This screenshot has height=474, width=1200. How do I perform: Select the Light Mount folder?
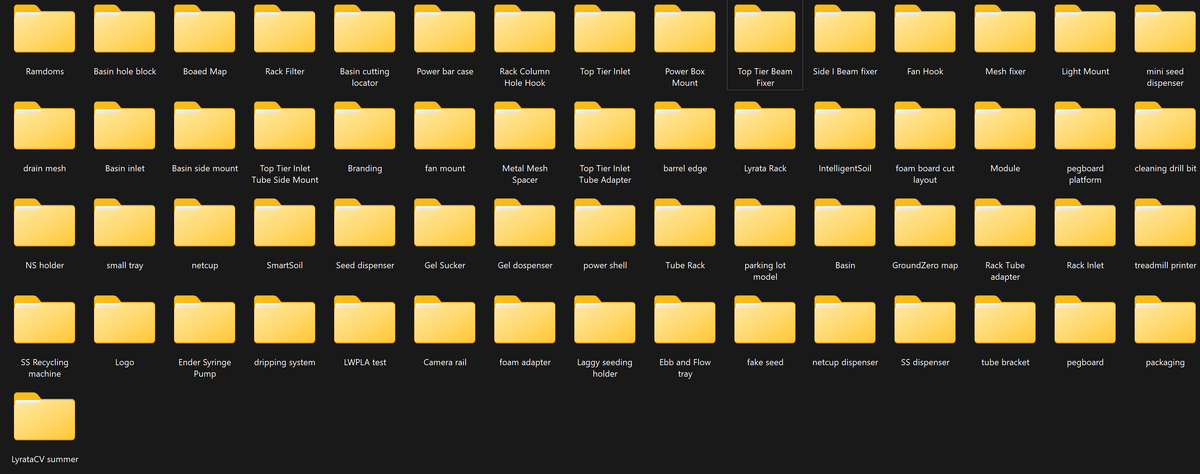(1085, 28)
